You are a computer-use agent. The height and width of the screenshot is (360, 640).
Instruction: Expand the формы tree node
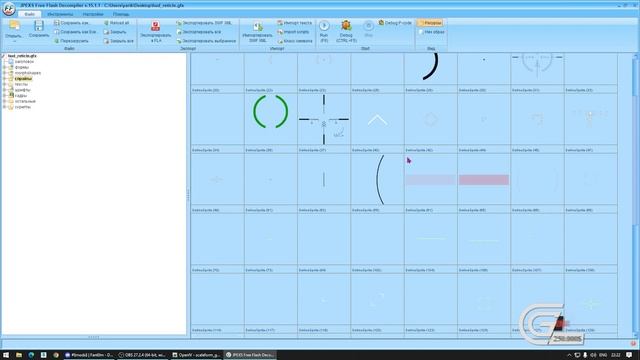pyautogui.click(x=4, y=67)
